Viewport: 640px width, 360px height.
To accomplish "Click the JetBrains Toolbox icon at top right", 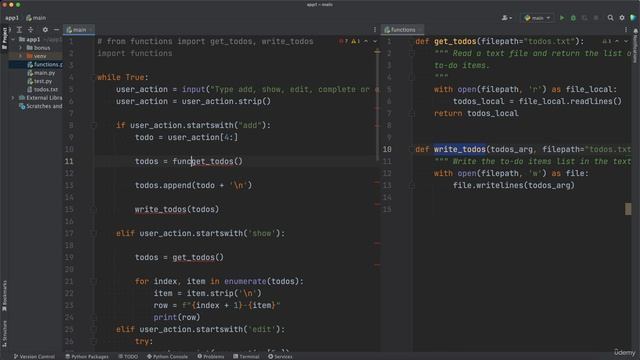I will point(633,18).
